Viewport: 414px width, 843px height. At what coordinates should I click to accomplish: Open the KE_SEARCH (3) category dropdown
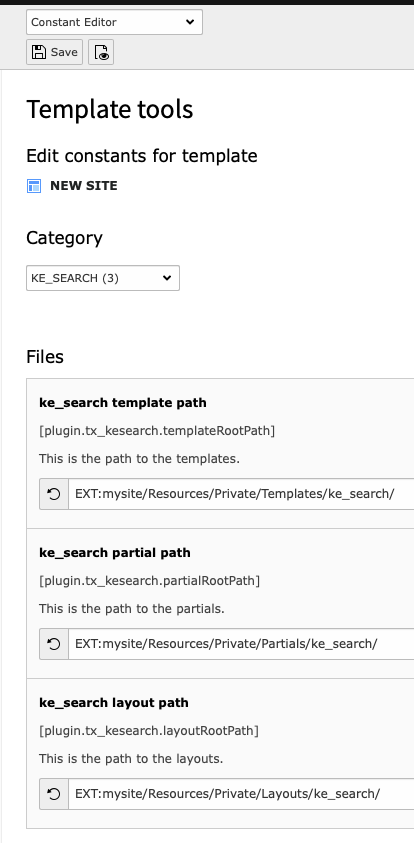tap(103, 278)
